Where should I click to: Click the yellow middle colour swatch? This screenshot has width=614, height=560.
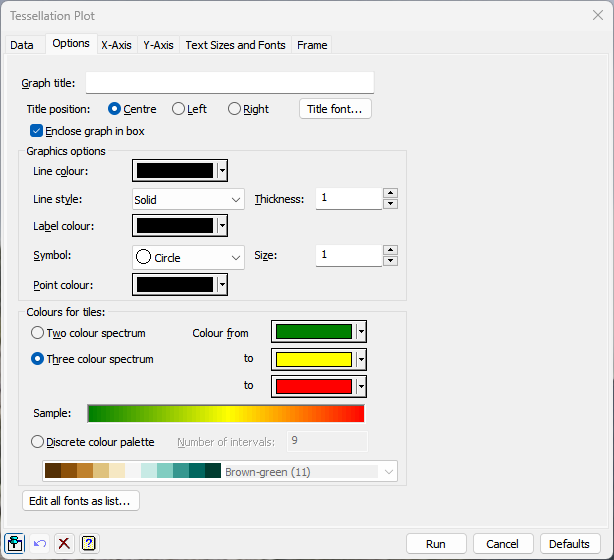[x=314, y=359]
